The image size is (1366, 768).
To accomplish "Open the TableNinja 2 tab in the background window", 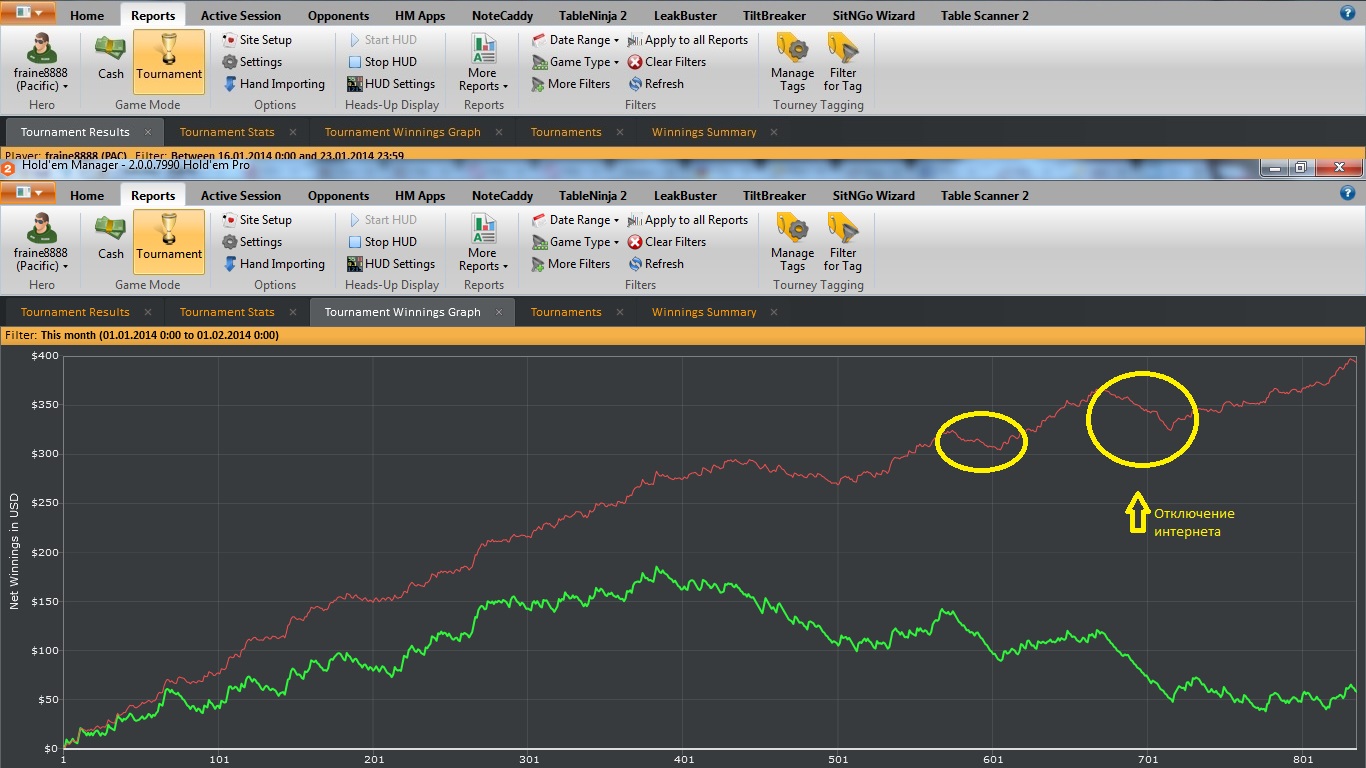I will 593,16.
